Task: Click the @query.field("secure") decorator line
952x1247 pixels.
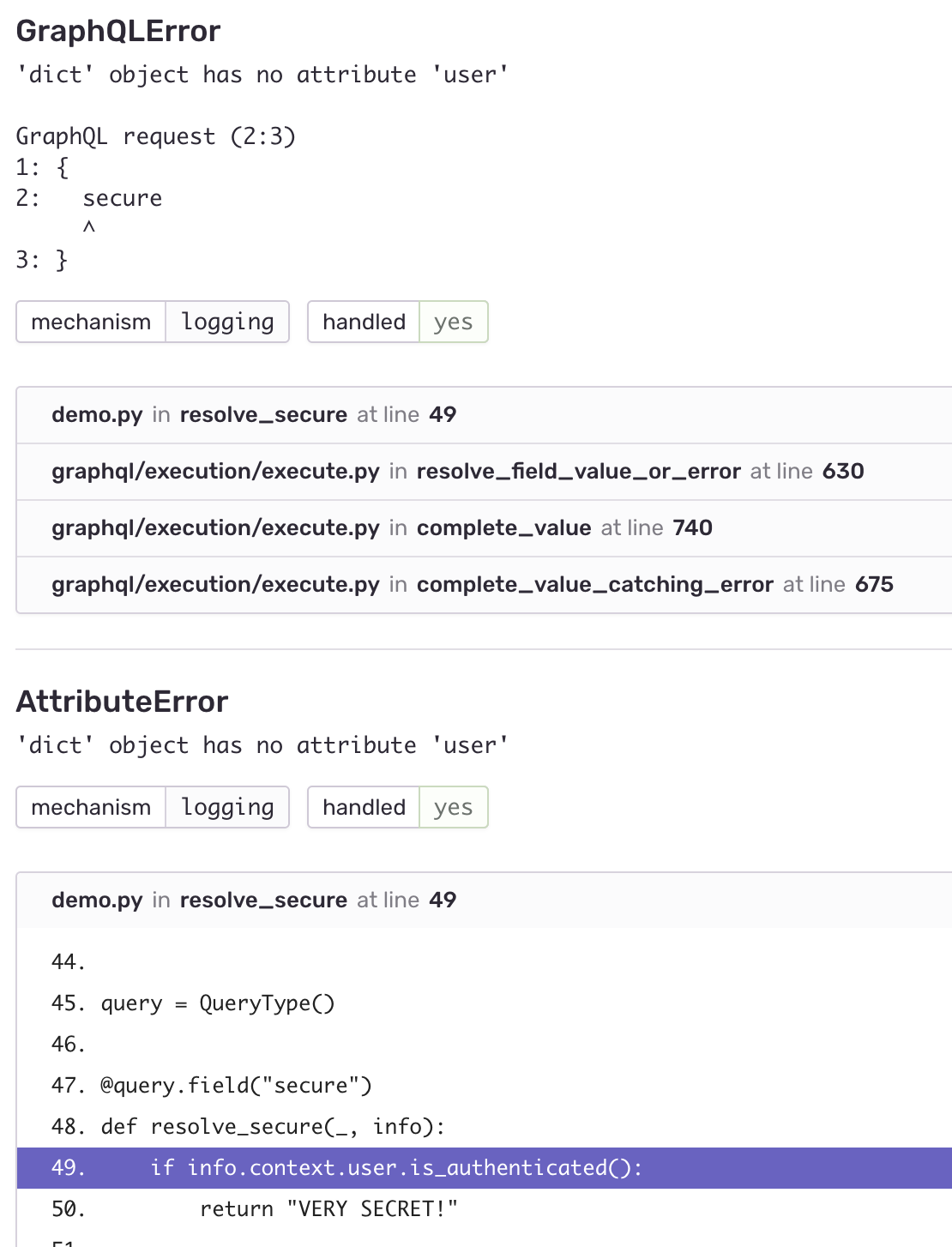Action: coord(236,1086)
